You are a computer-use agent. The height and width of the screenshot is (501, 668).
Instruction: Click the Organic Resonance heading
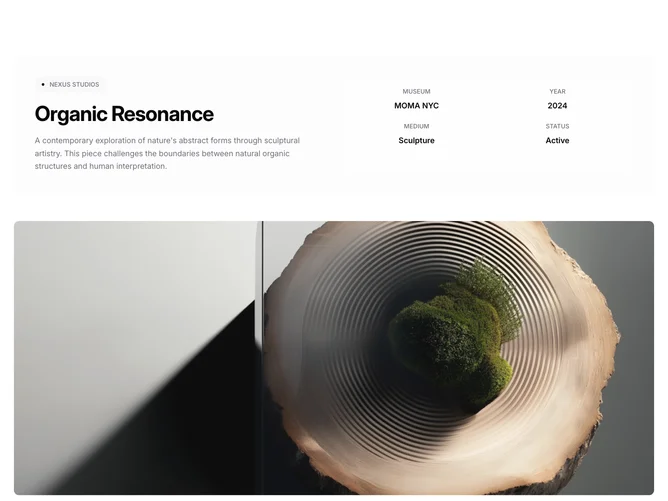[124, 114]
